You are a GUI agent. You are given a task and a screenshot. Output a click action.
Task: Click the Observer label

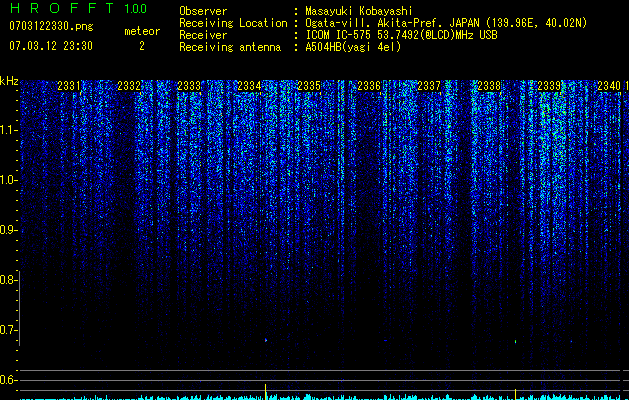(203, 11)
